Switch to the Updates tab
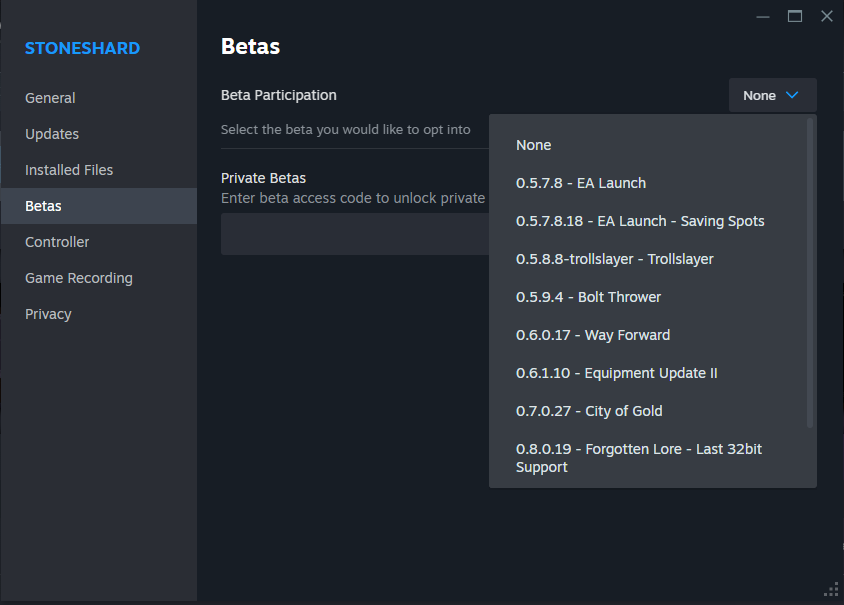This screenshot has height=605, width=844. click(99, 134)
